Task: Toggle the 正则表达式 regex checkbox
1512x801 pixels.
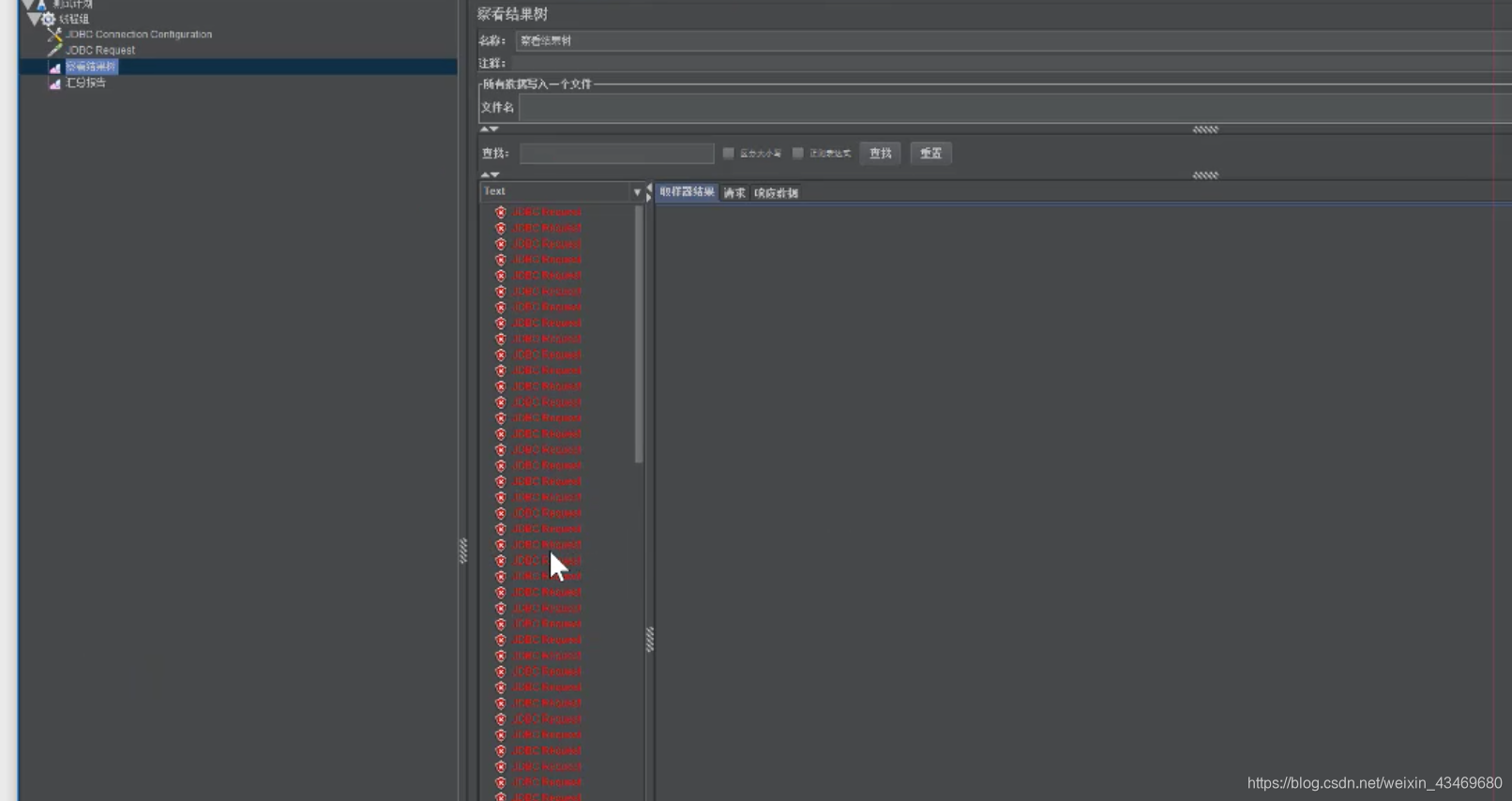Action: (797, 153)
